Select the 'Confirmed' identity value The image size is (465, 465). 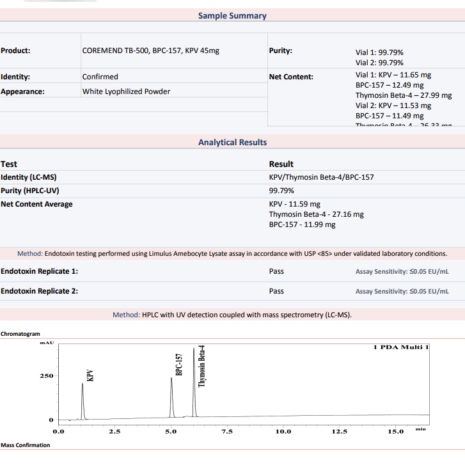coord(100,77)
